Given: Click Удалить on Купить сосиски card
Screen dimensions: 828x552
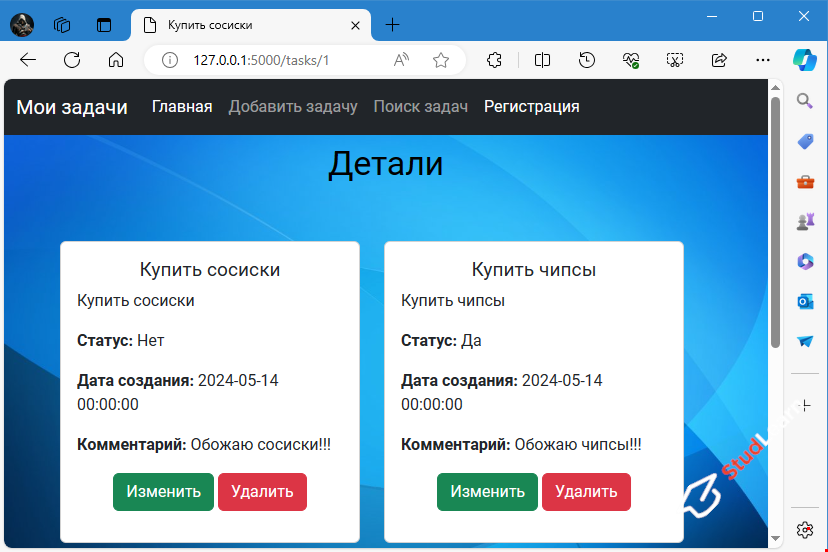Looking at the screenshot, I should tap(262, 492).
